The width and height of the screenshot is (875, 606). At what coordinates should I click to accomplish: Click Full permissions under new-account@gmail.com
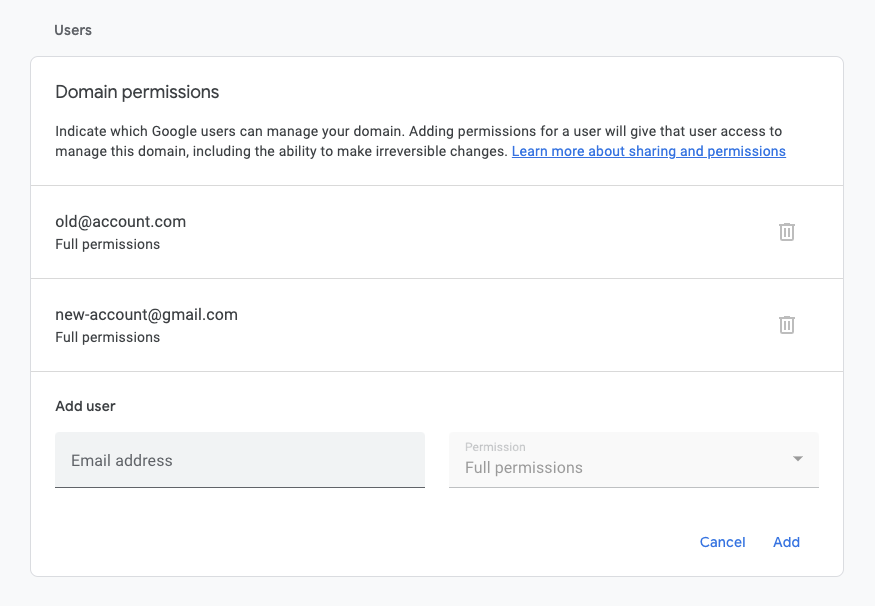(x=108, y=338)
